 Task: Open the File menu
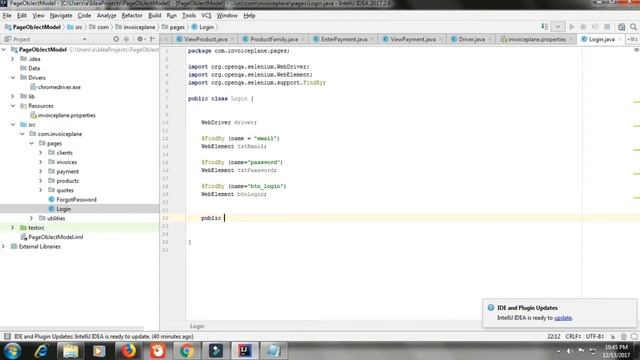[7, 16]
